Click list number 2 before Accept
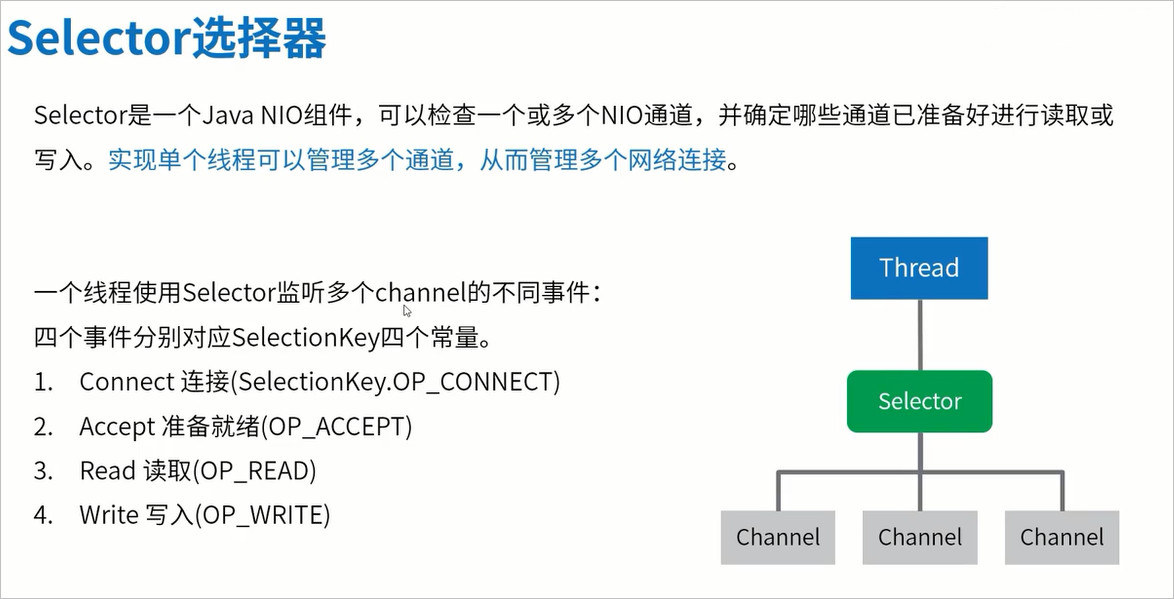The image size is (1174, 599). (43, 427)
